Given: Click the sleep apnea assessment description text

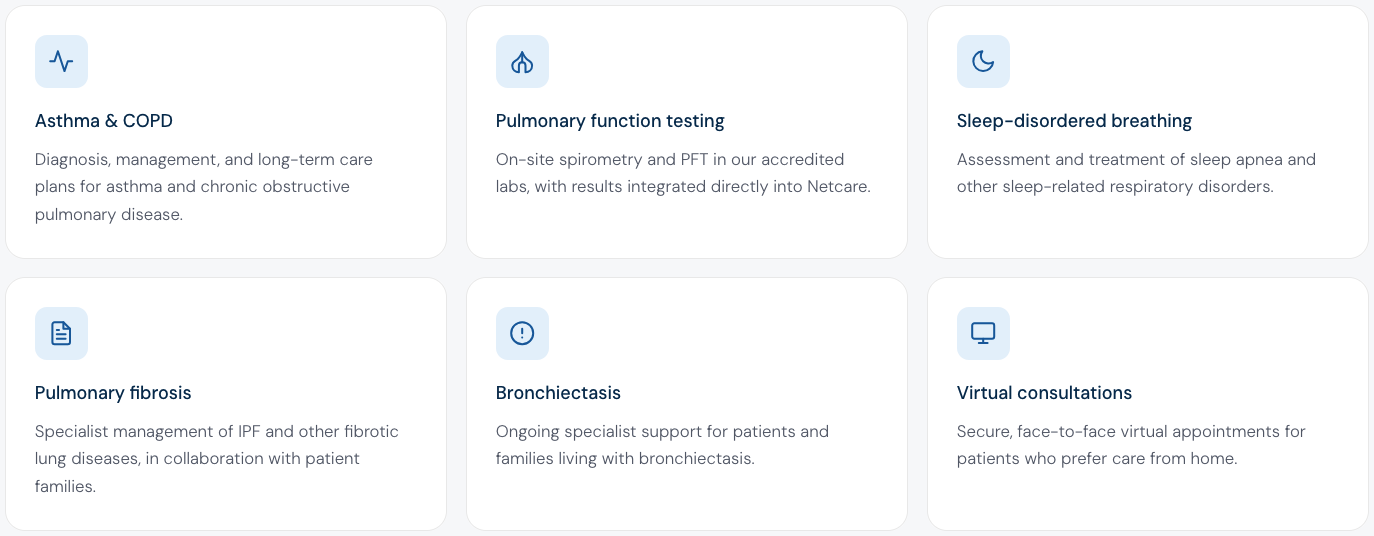Looking at the screenshot, I should coord(1136,173).
